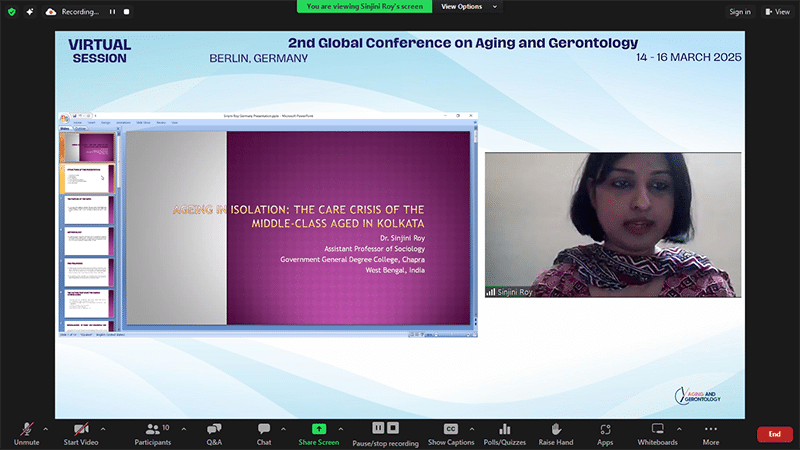Start video with camera icon
The width and height of the screenshot is (800, 450).
(x=80, y=431)
